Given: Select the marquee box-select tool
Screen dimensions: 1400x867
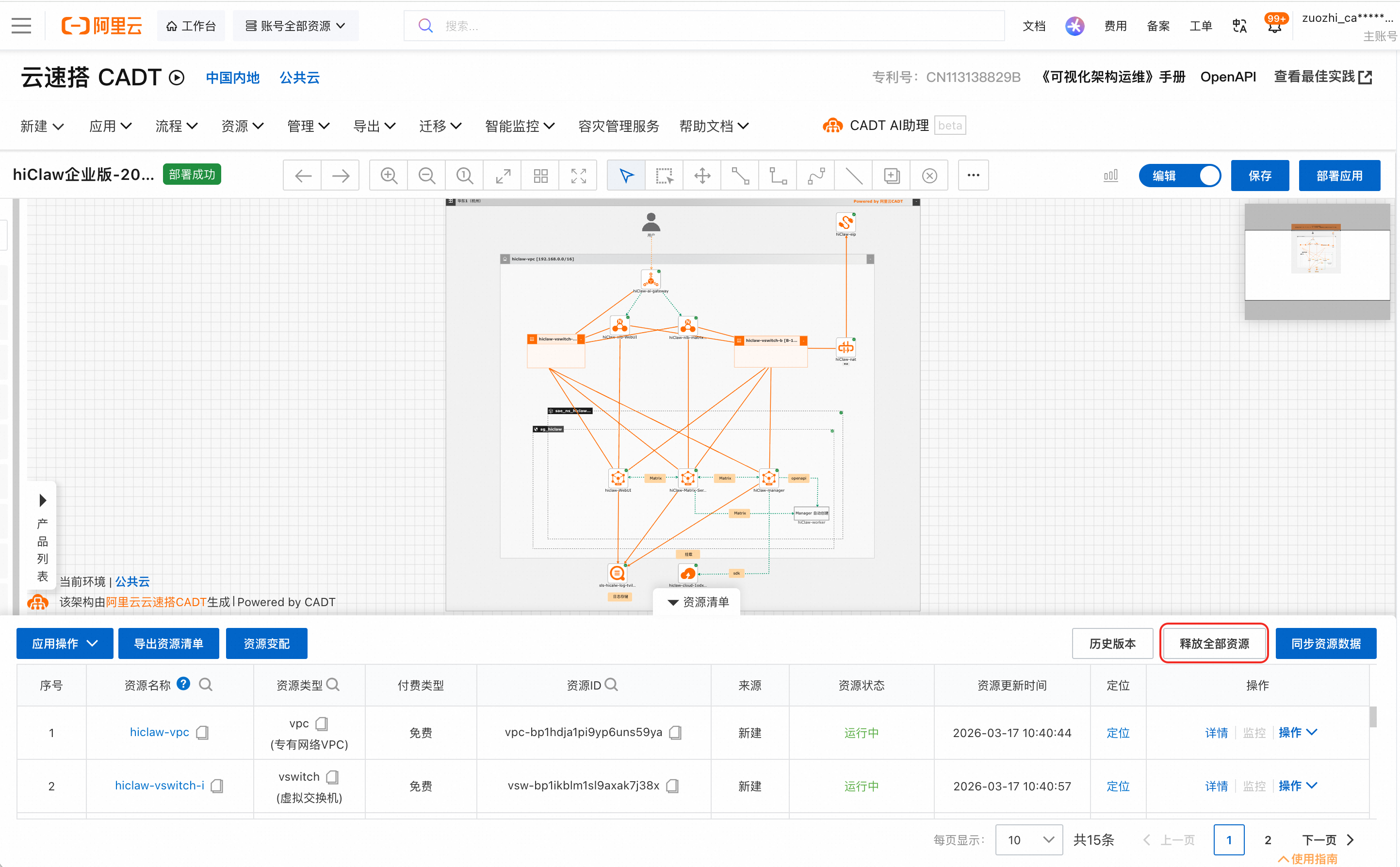Looking at the screenshot, I should coord(664,176).
